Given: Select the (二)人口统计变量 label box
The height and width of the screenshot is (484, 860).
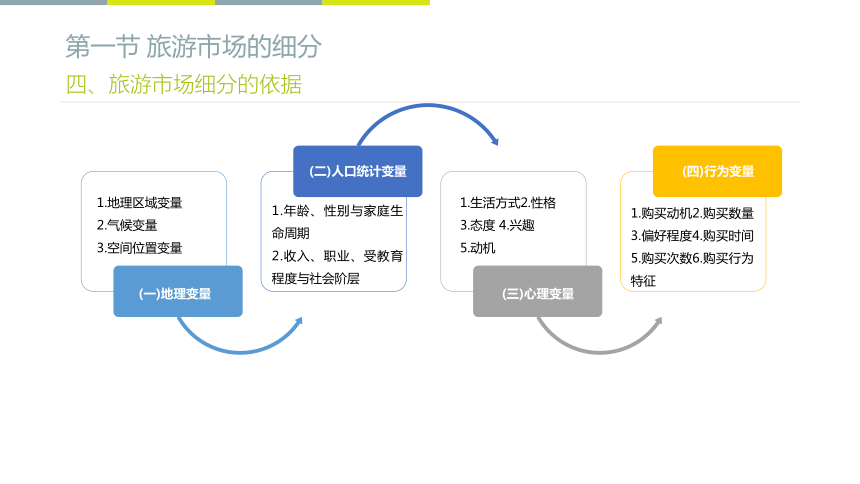Looking at the screenshot, I should (x=358, y=171).
